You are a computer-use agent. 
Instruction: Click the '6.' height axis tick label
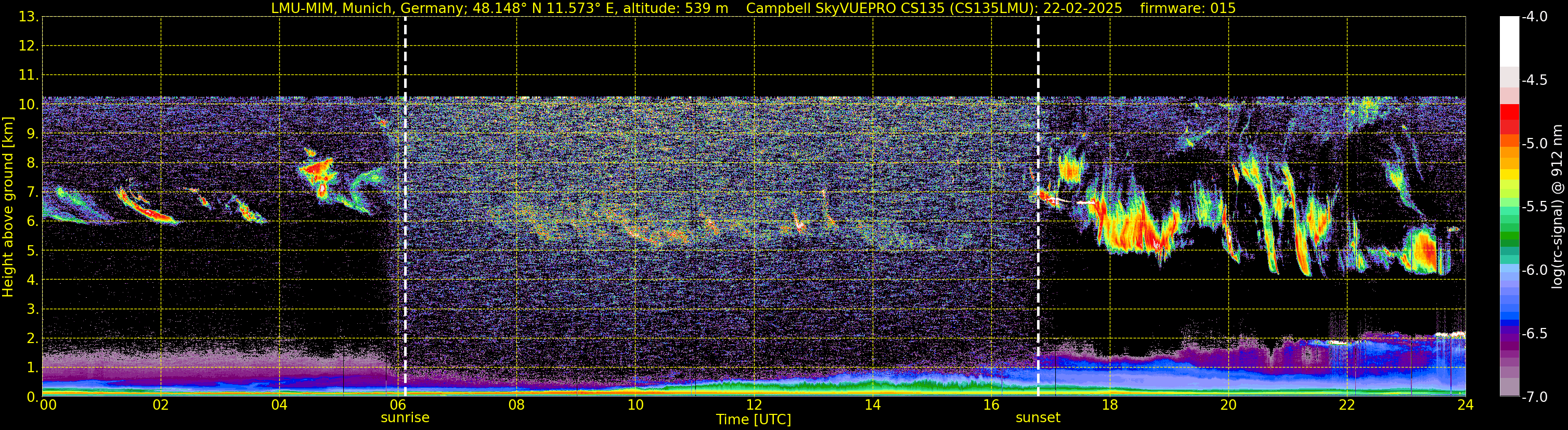point(32,222)
